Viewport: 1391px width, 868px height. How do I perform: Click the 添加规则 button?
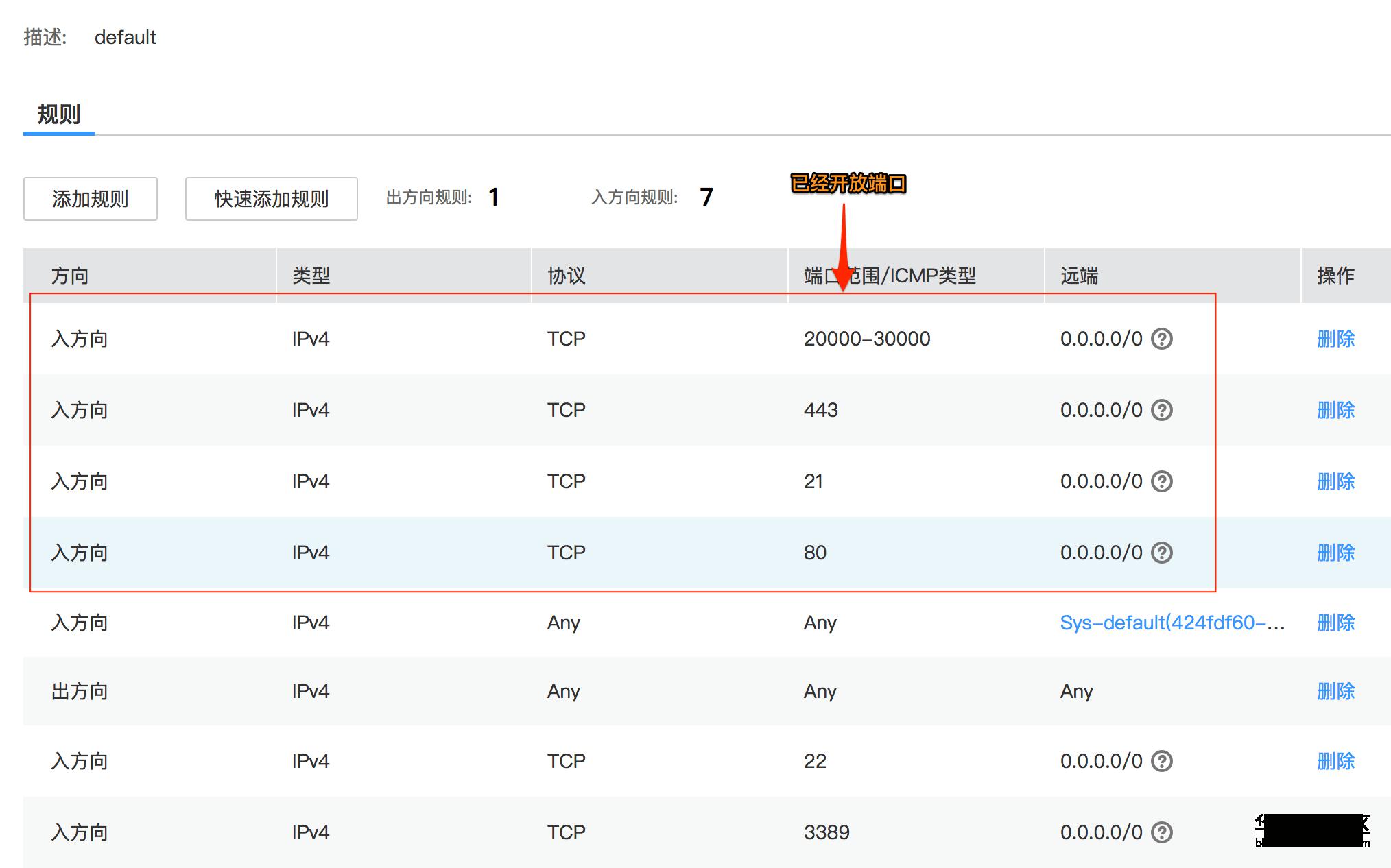click(x=91, y=199)
